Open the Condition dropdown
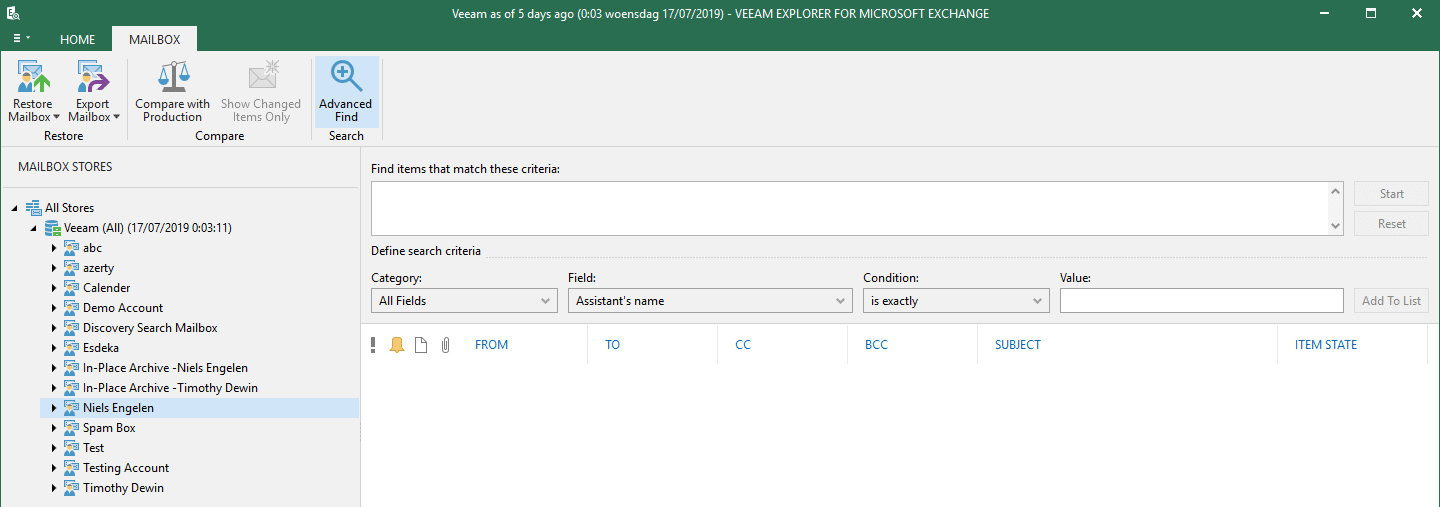Screen dimensions: 1440x507 pos(956,301)
